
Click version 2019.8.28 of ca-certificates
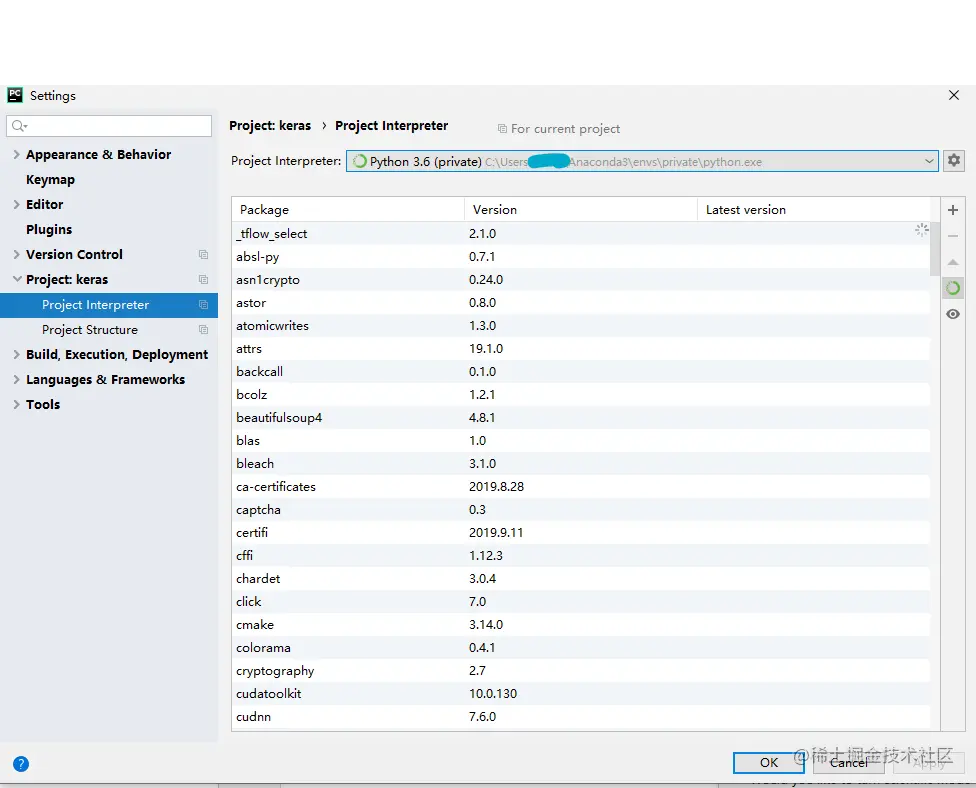pos(496,487)
